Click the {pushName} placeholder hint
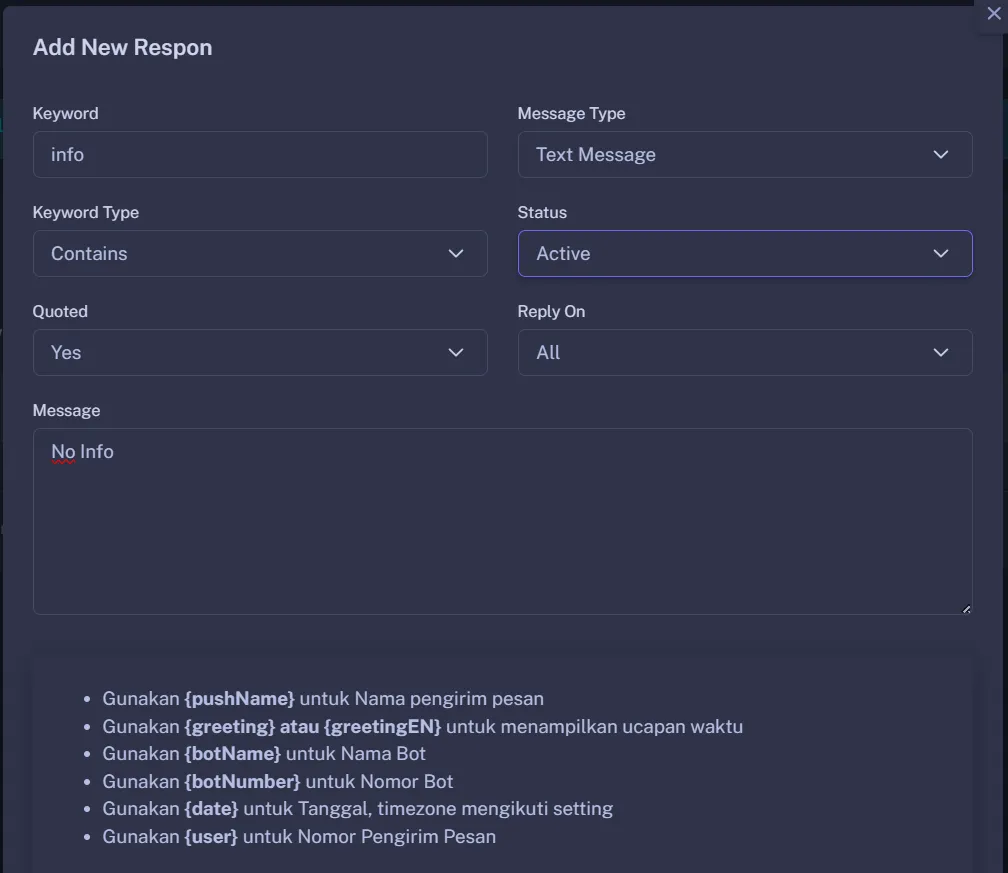The image size is (1008, 873). 239,699
